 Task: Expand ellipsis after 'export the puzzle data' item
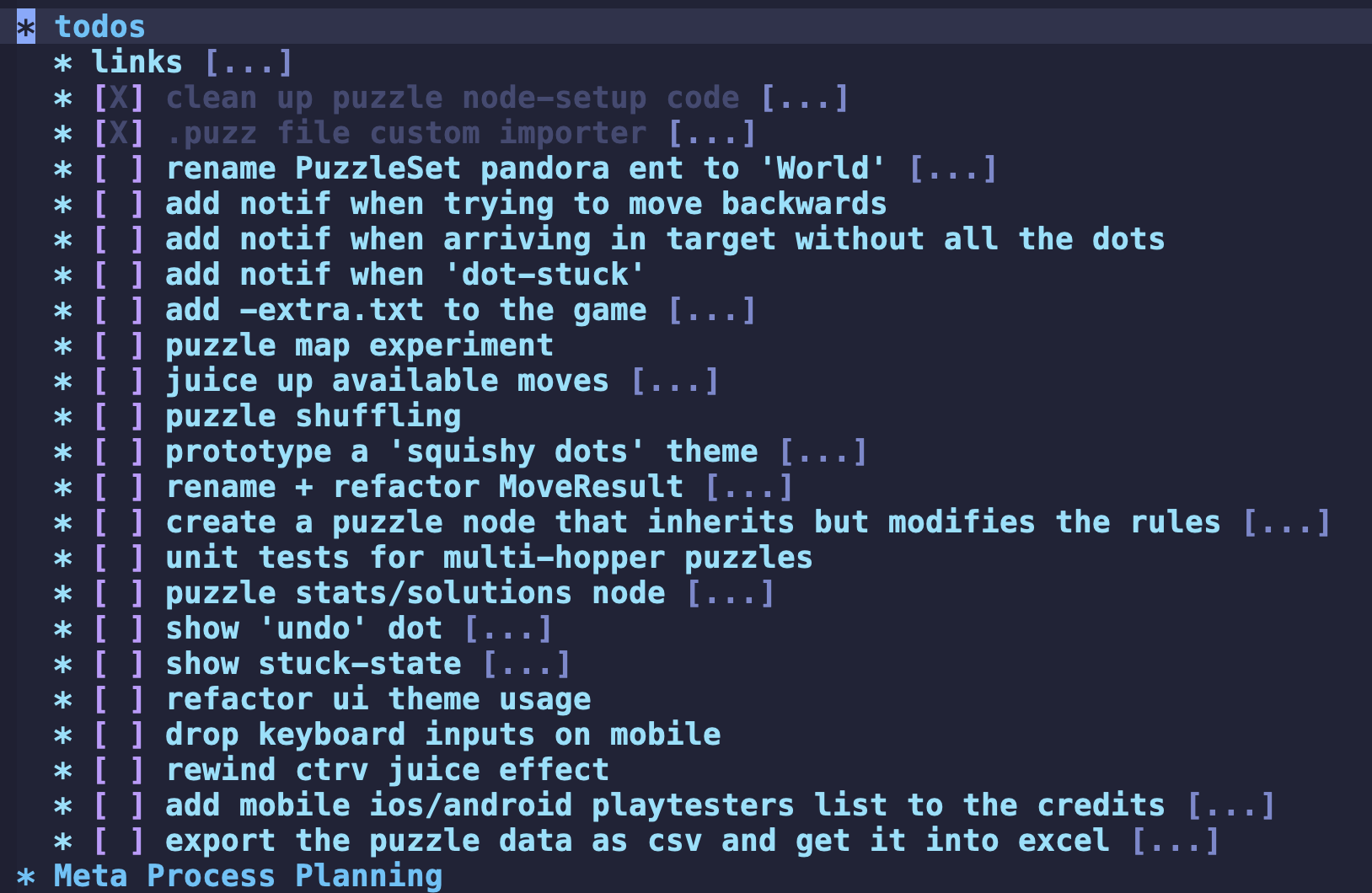click(1176, 842)
